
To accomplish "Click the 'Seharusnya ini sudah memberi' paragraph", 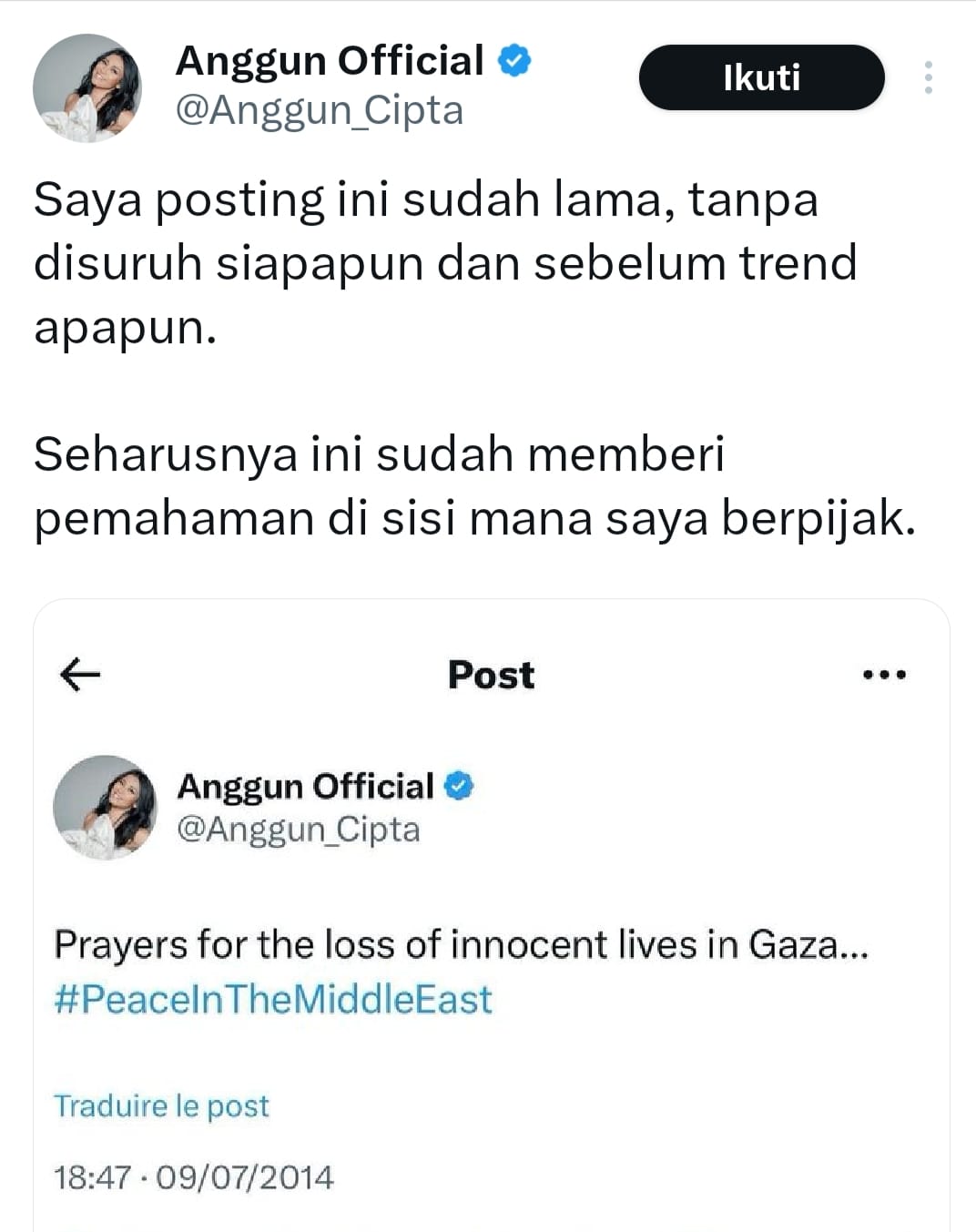I will (473, 485).
